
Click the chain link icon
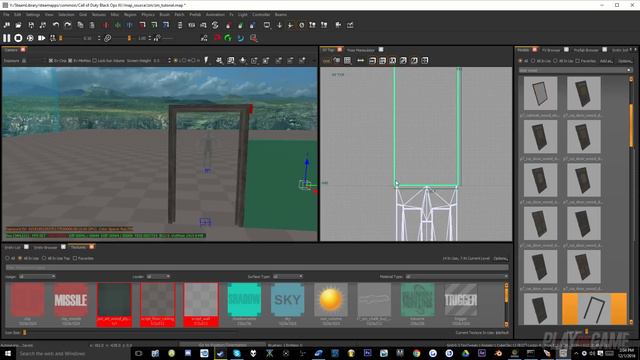coord(107,38)
